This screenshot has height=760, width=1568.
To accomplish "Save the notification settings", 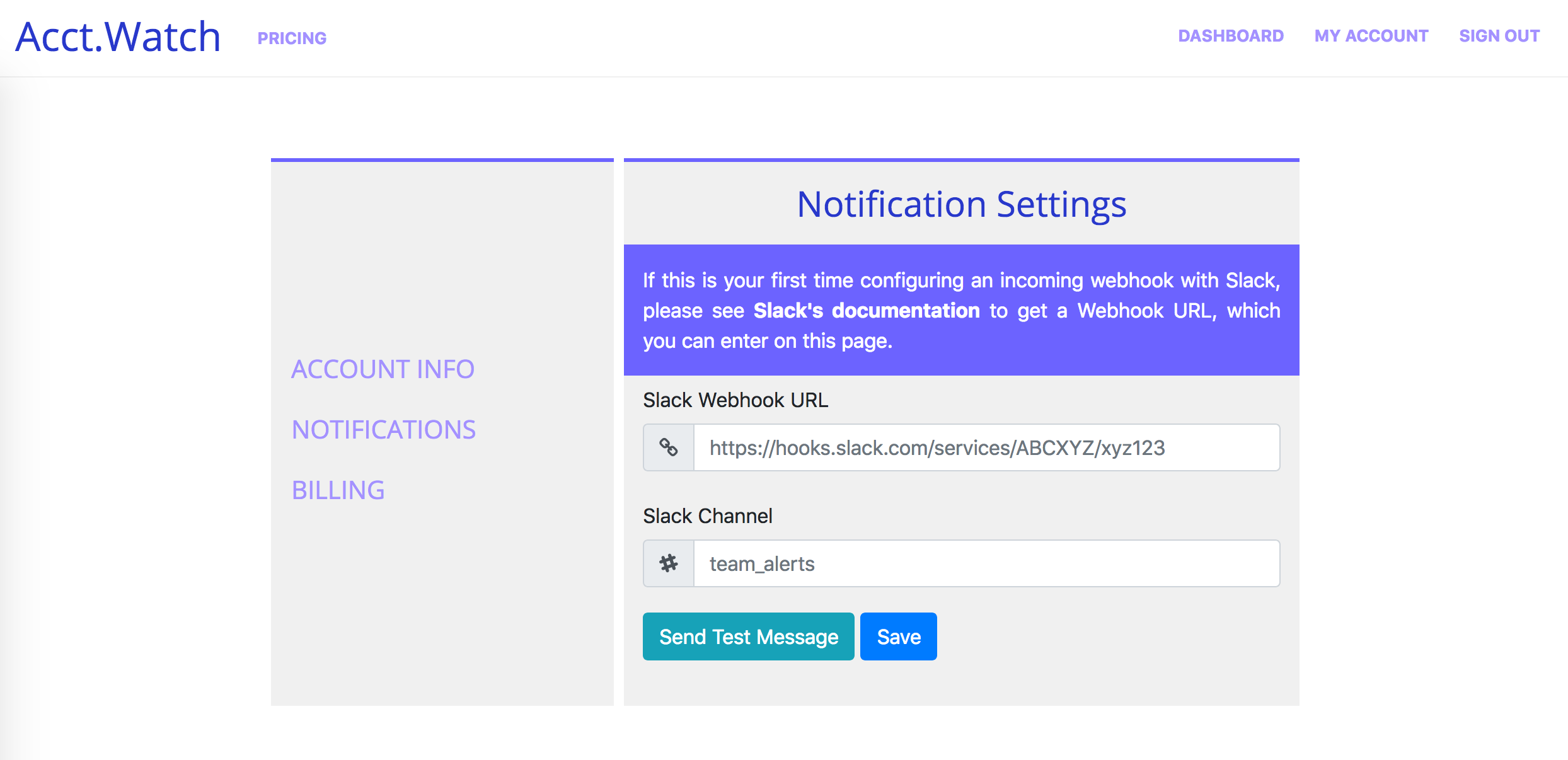I will (x=898, y=636).
